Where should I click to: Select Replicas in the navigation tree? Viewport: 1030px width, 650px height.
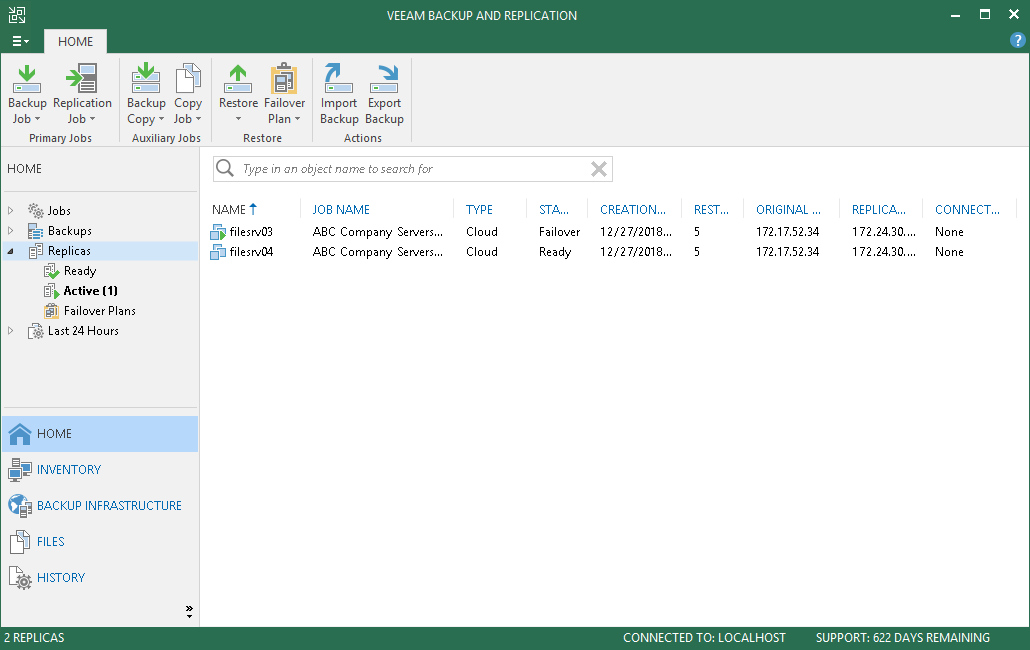point(69,251)
